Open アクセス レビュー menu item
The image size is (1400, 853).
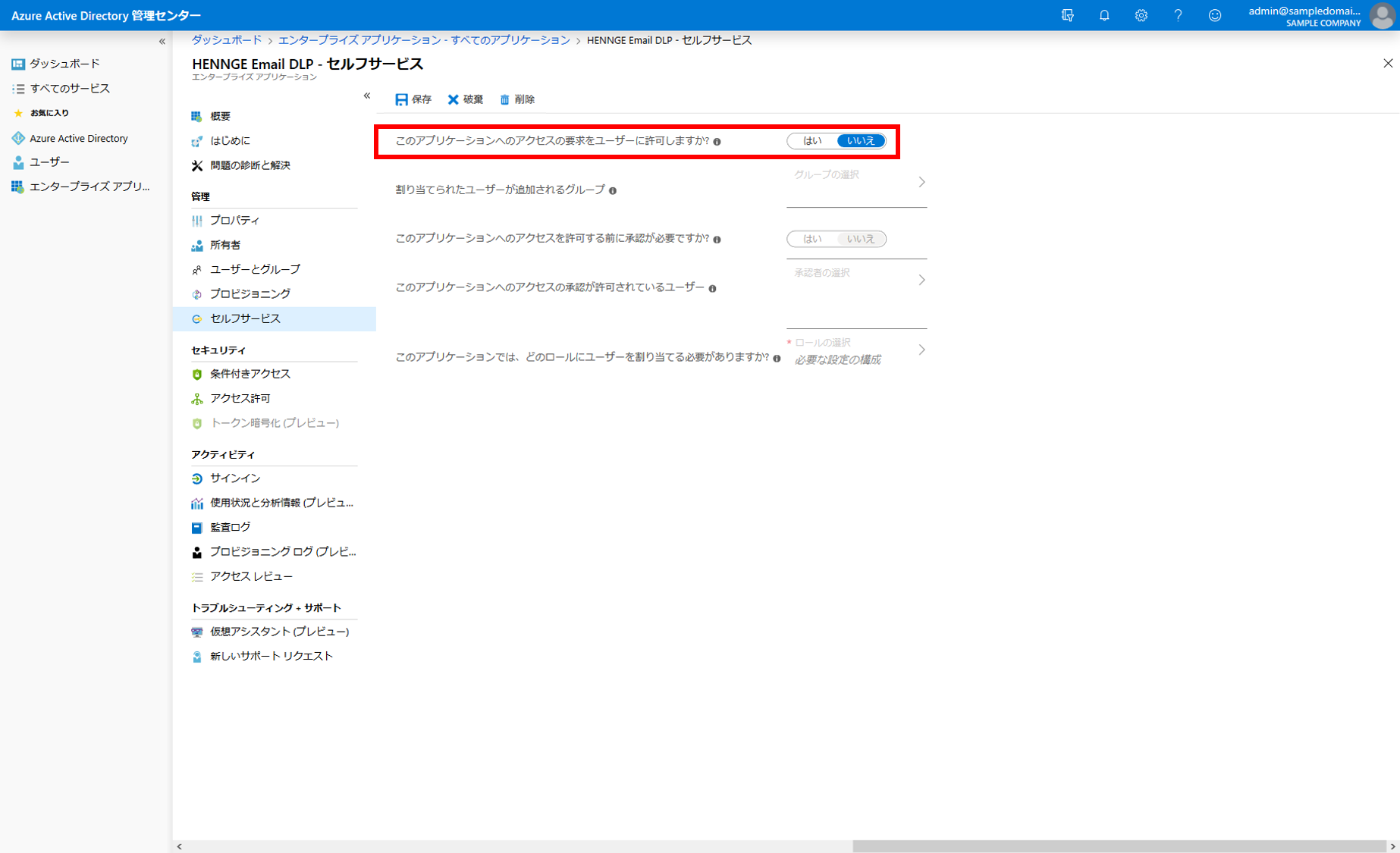pos(275,576)
